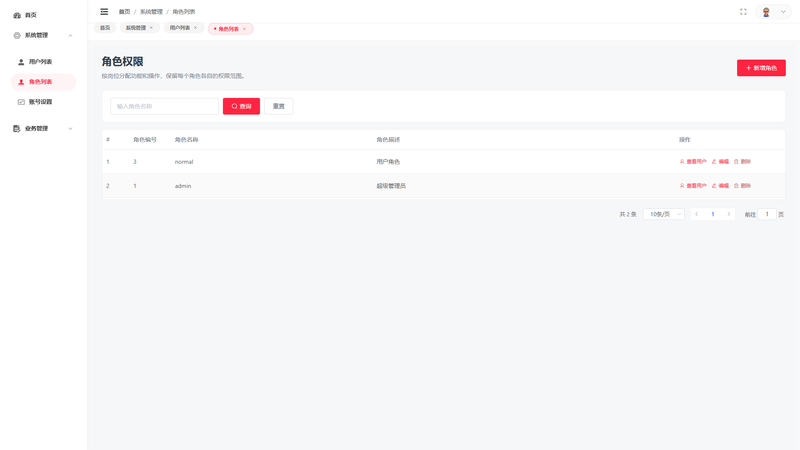Select 角色列表 in the sidebar
Screen dimensions: 800x450
click(x=44, y=82)
